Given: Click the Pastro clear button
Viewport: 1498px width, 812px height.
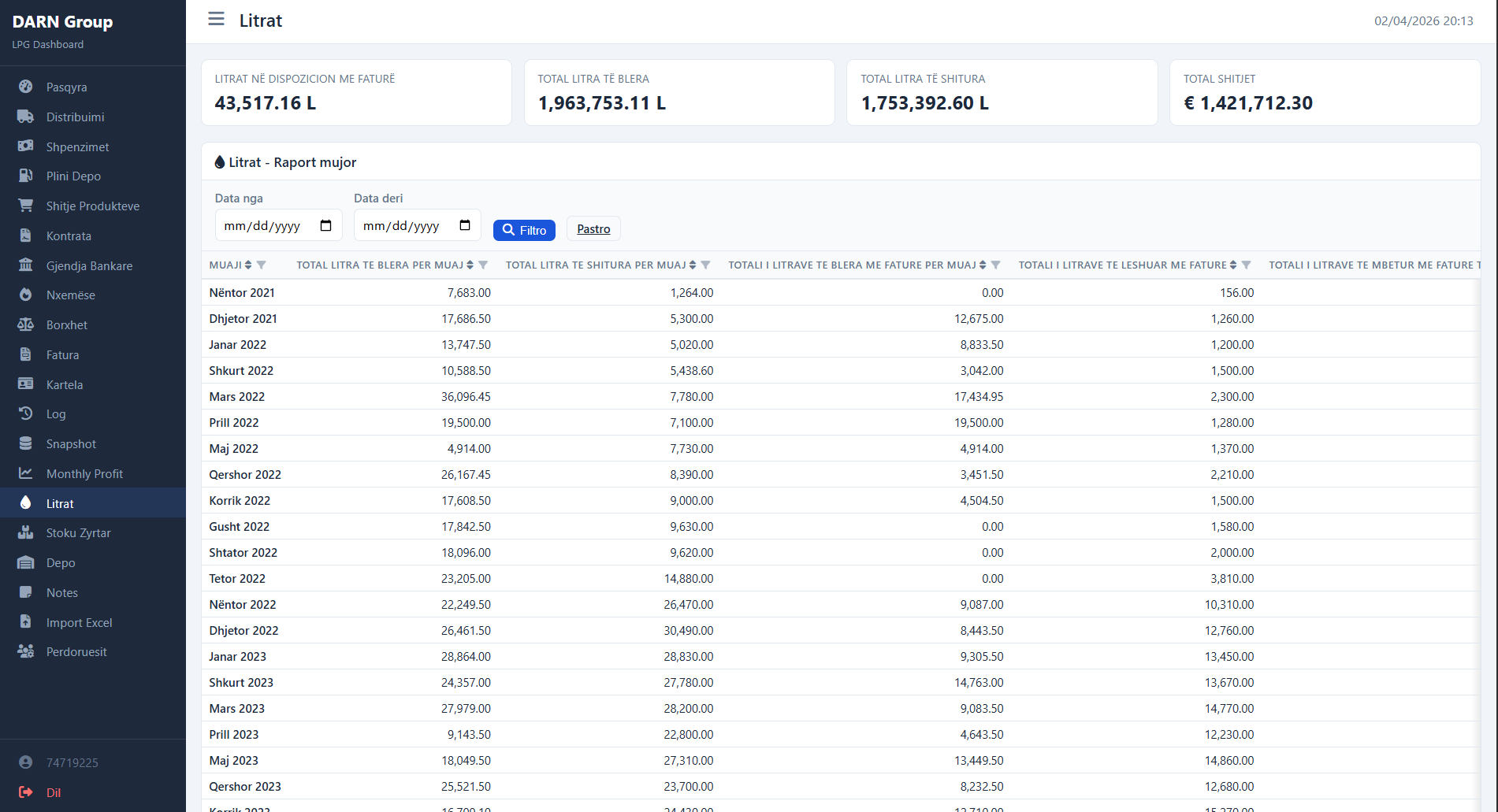Looking at the screenshot, I should tap(593, 229).
